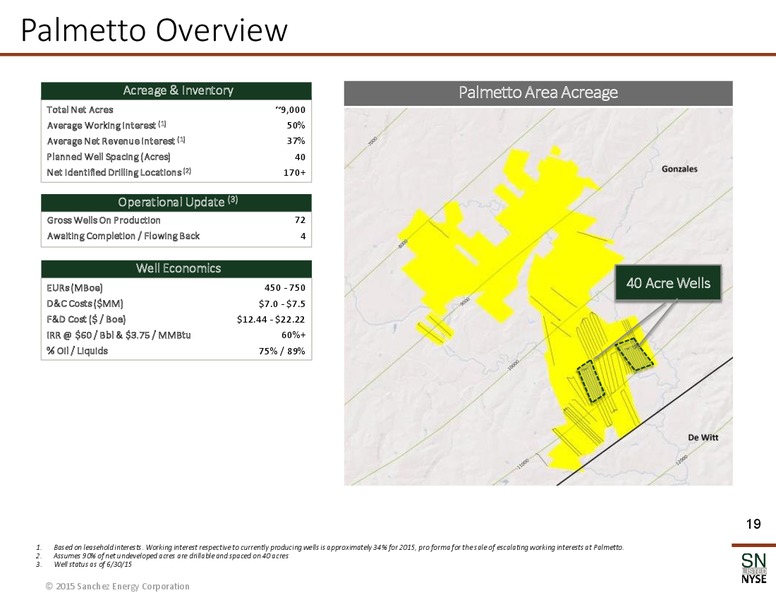Select the $7.0 - $7.5 cost value
Viewport: 776px width, 600px height.
(282, 303)
